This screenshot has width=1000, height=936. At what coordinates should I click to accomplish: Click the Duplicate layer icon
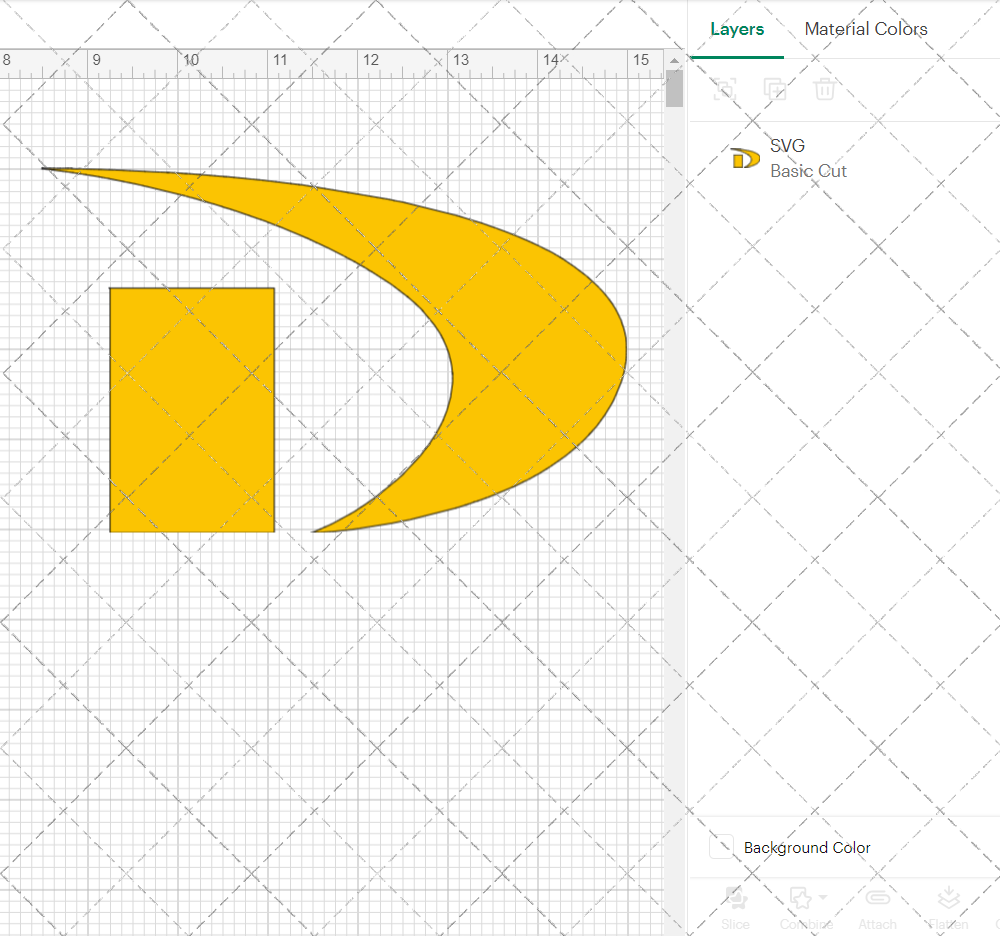coord(775,89)
